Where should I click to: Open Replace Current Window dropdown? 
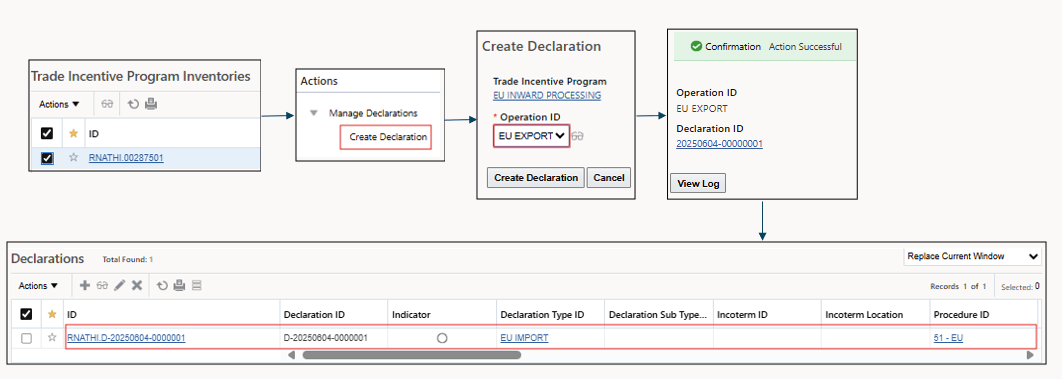coord(972,257)
